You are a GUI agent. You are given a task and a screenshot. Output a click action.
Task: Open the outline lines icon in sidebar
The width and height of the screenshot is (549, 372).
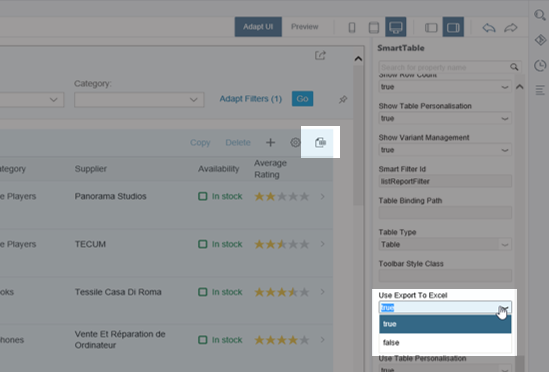(540, 90)
